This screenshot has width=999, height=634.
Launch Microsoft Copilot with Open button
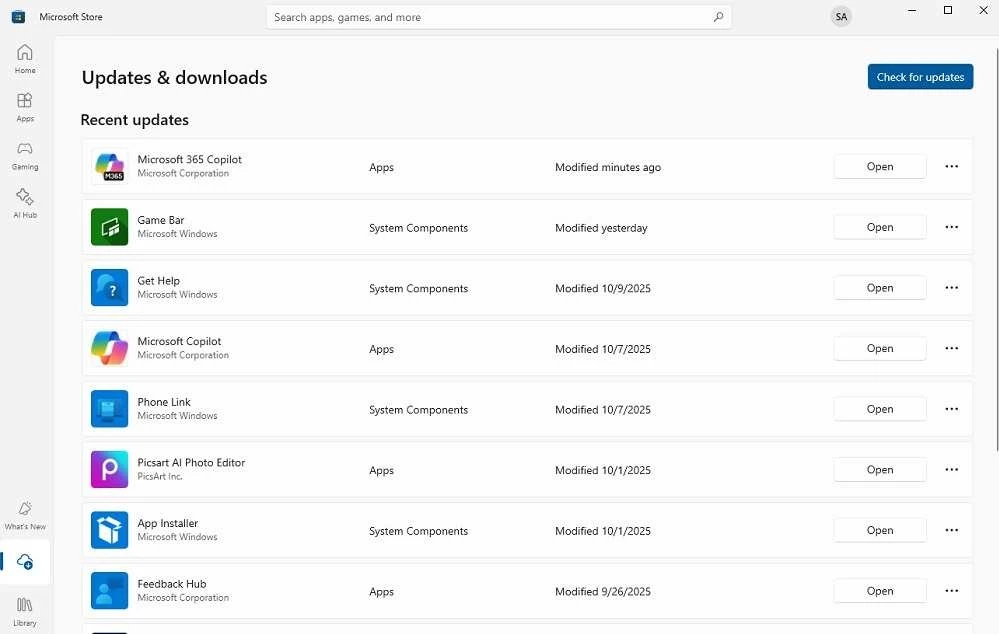[879, 349]
